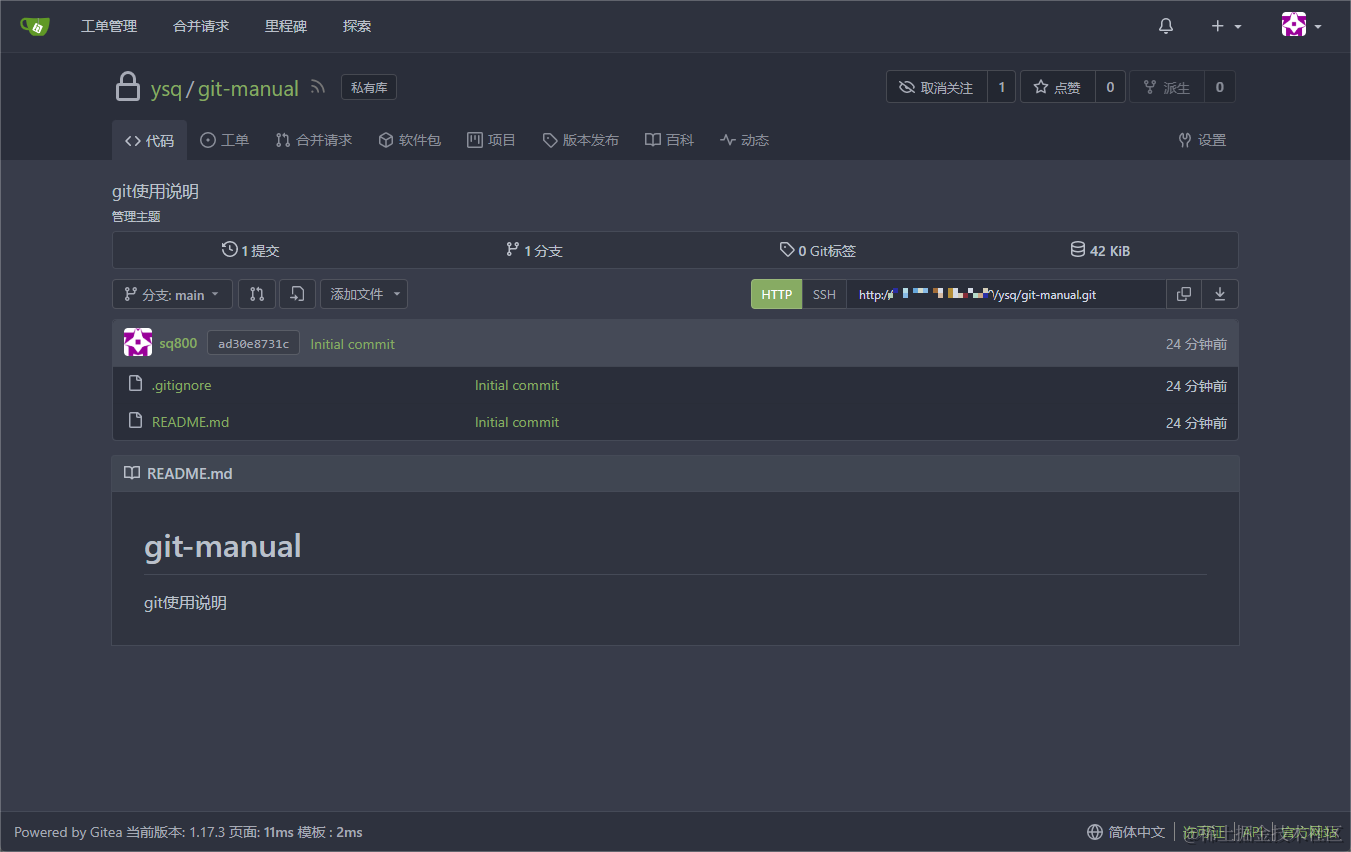
Task: Click the fork count 0
Action: (x=1220, y=87)
